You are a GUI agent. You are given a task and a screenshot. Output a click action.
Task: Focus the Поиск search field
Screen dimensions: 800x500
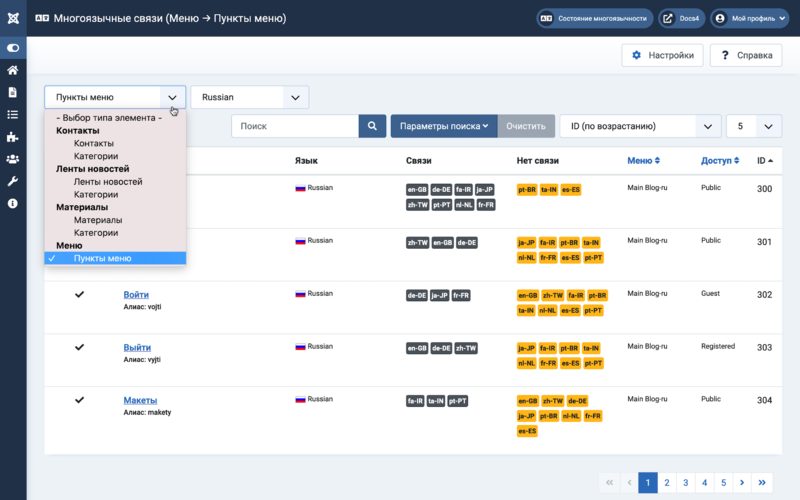pyautogui.click(x=295, y=126)
